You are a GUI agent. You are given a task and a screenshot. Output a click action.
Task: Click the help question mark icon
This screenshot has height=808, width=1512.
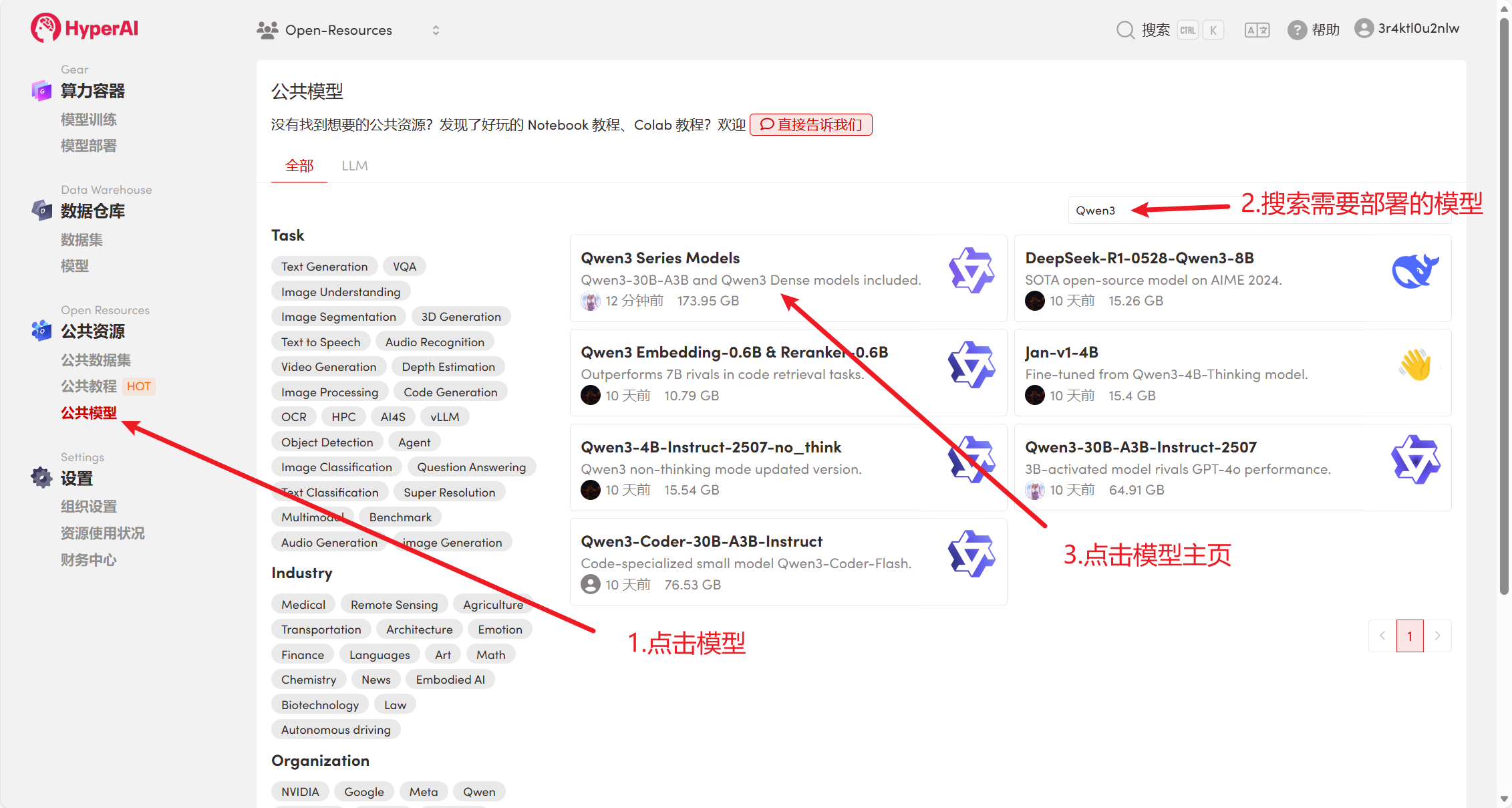(x=1297, y=30)
